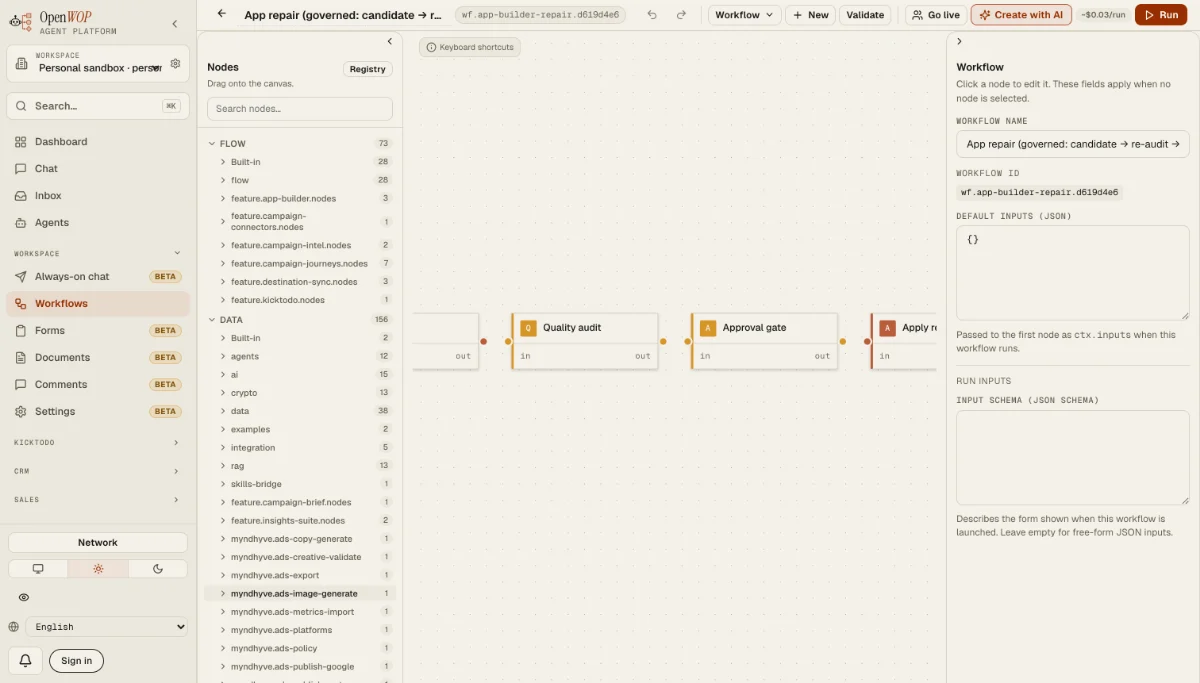
Task: Expand the skills-bridge node group
Action: tap(300, 484)
